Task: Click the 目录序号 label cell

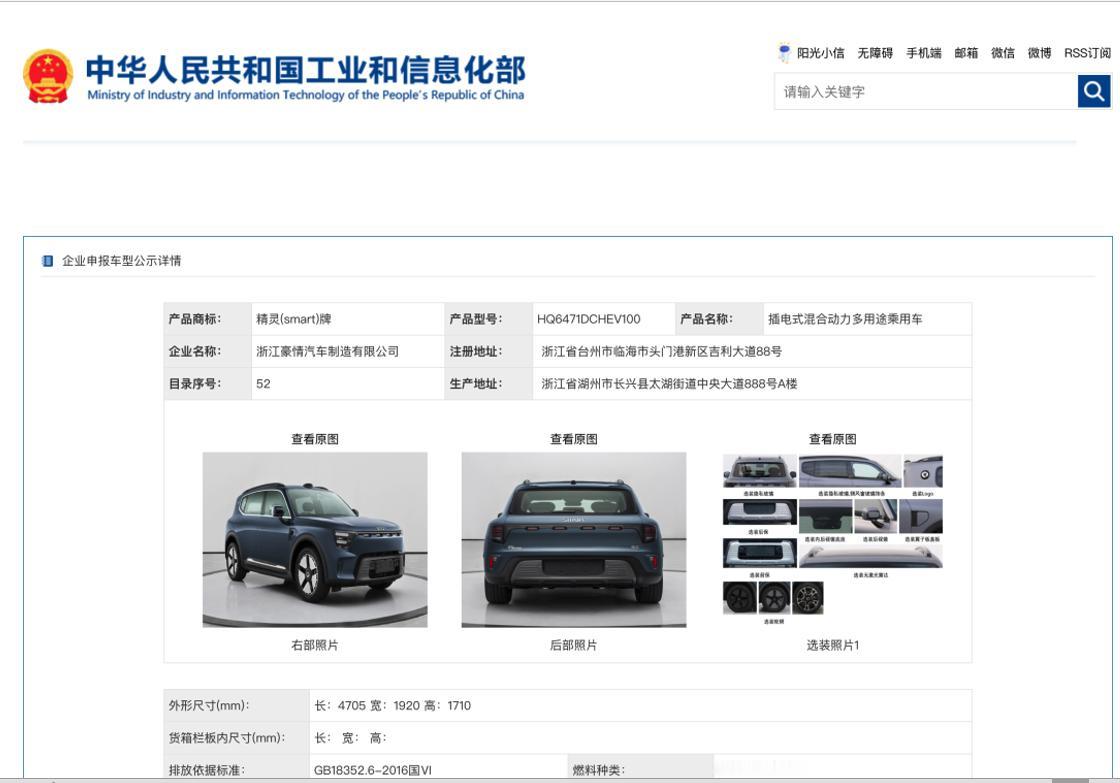Action: click(208, 384)
